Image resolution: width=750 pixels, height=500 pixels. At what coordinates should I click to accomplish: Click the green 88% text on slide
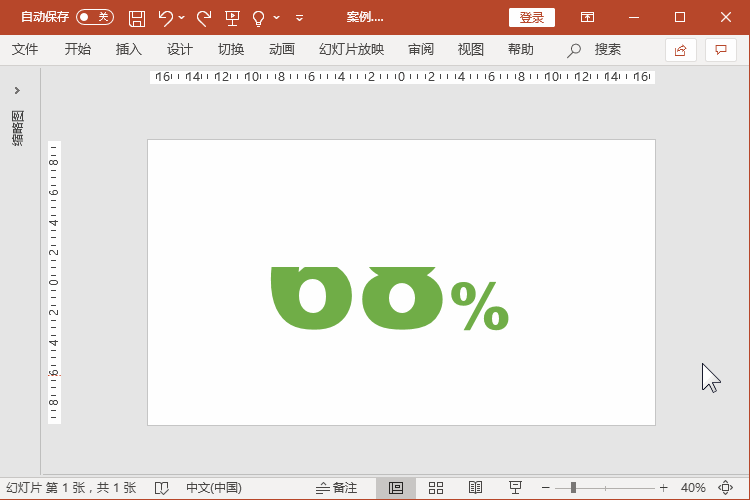(389, 299)
